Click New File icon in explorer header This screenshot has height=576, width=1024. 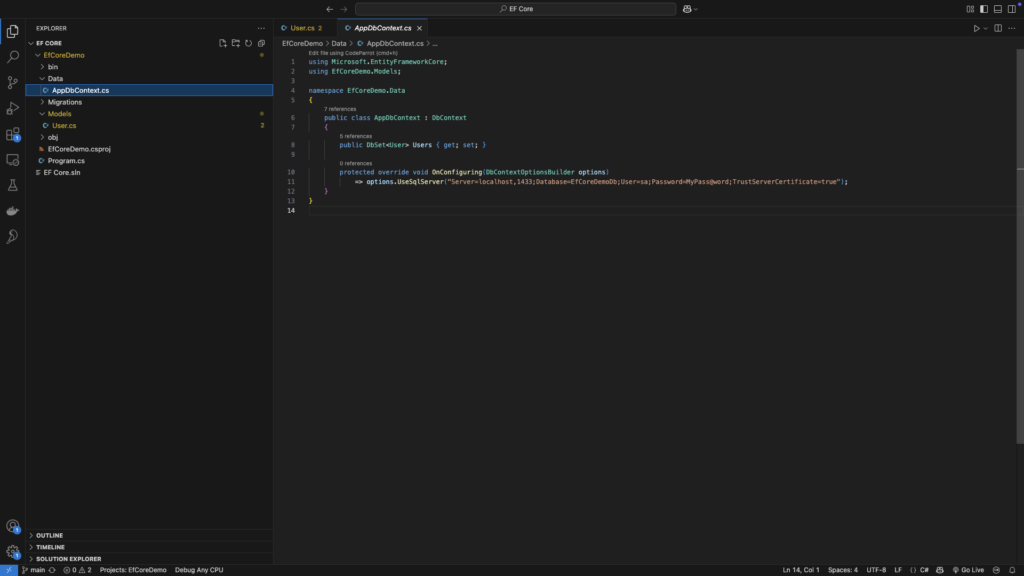tap(223, 43)
